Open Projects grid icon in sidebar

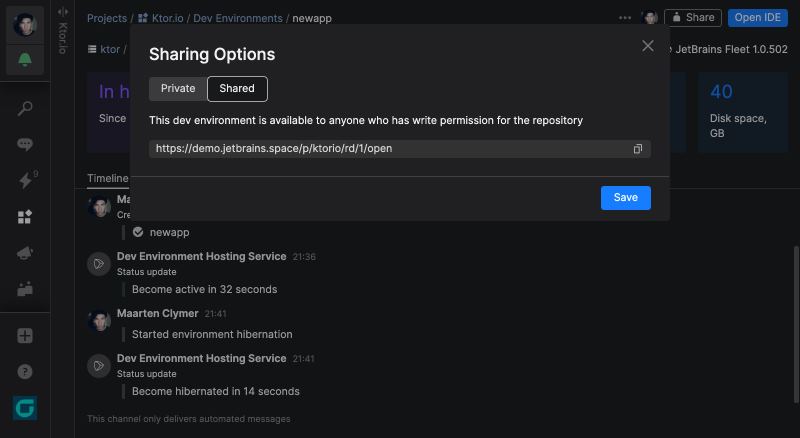click(24, 217)
